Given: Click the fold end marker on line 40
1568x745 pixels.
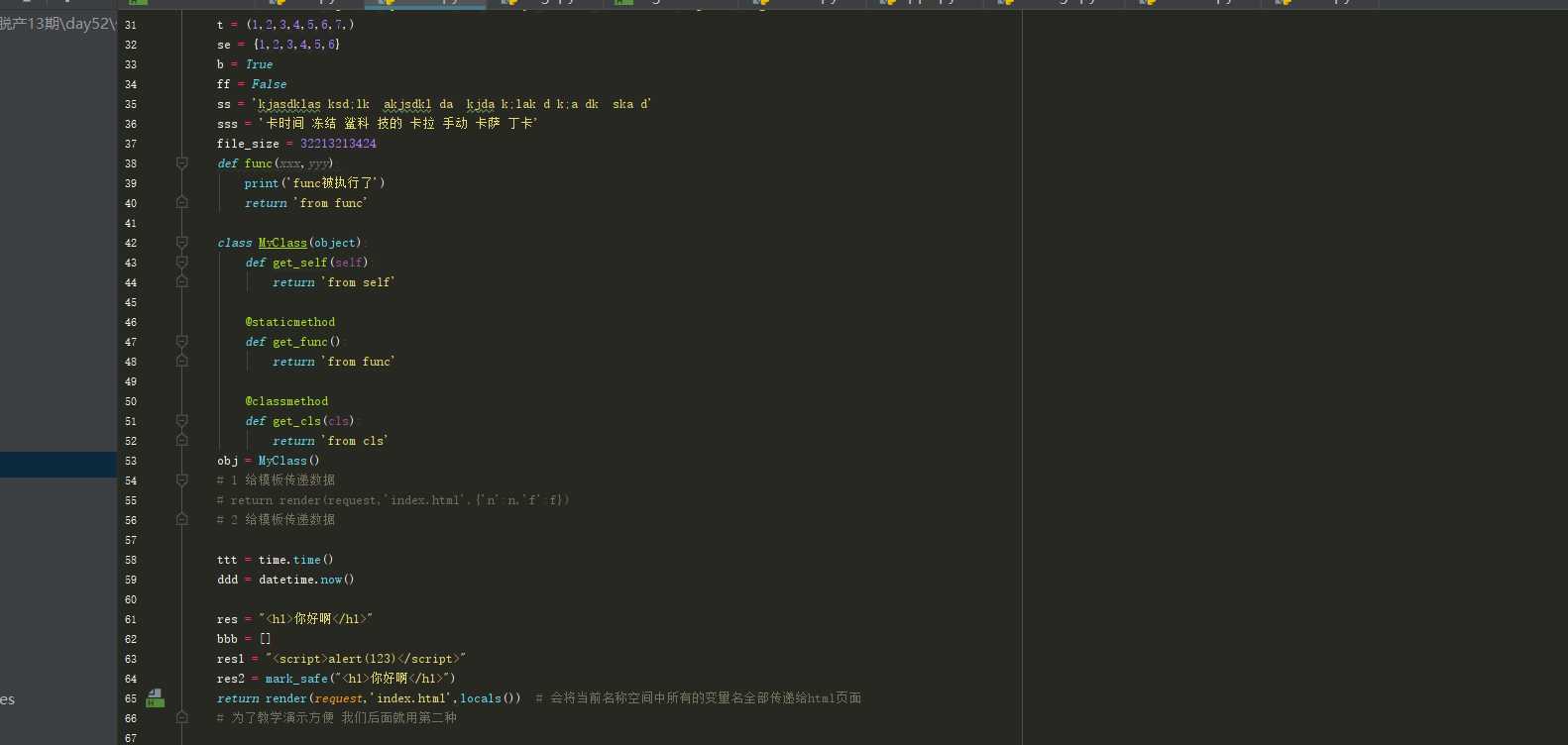Looking at the screenshot, I should coord(182,203).
